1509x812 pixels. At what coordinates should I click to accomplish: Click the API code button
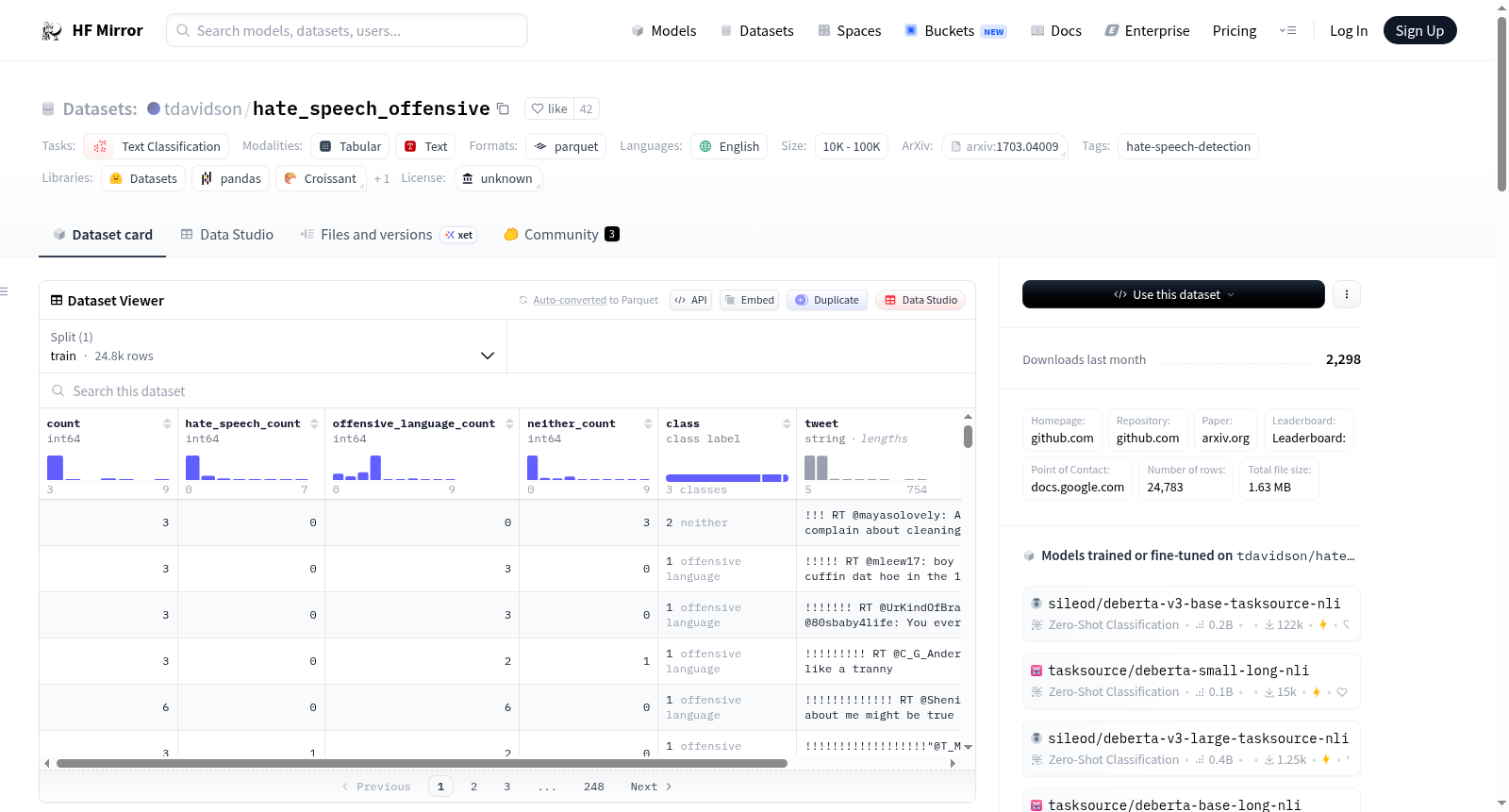click(x=690, y=300)
